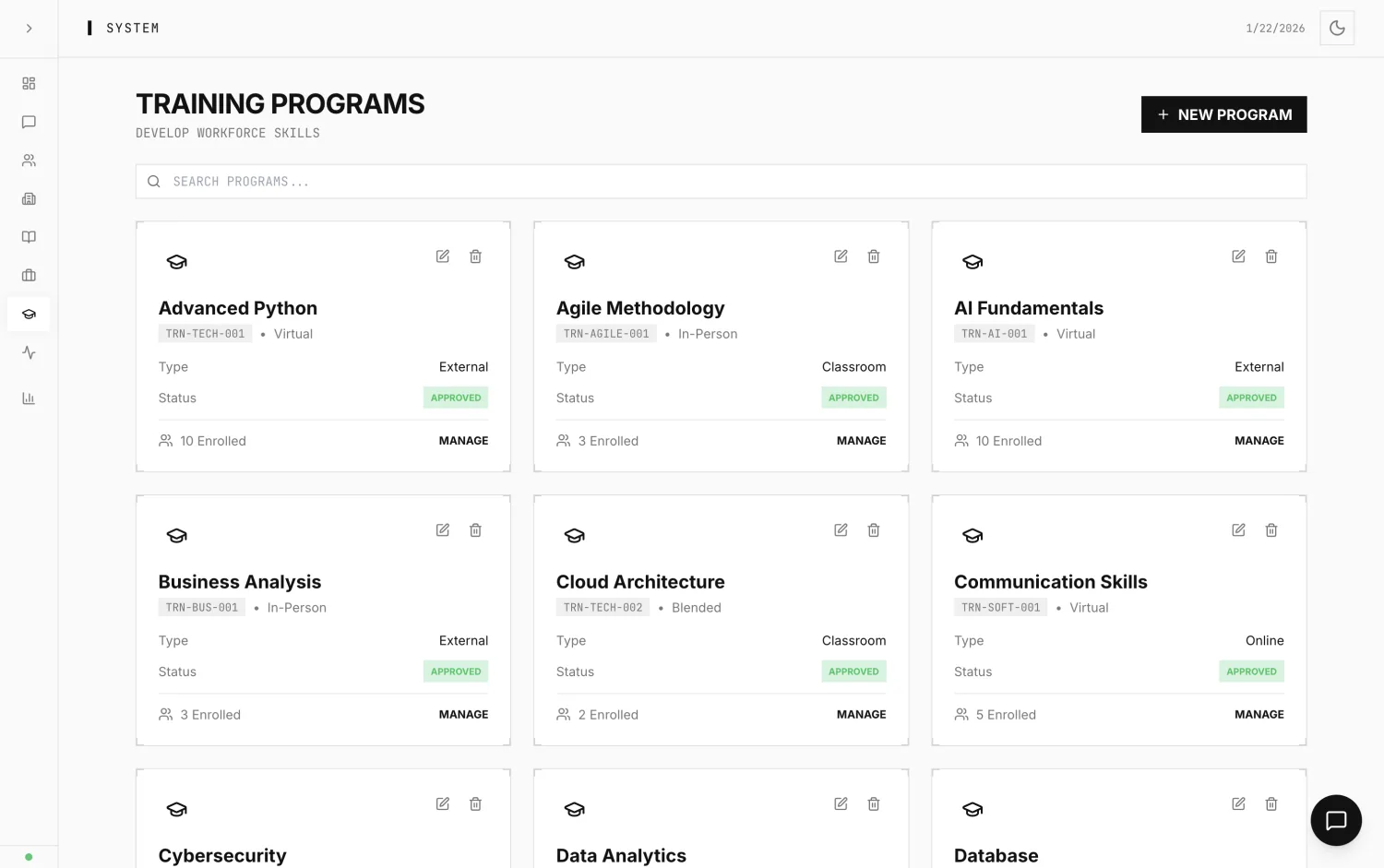This screenshot has width=1384, height=868.
Task: Edit the AI Fundamentals program
Action: pyautogui.click(x=1238, y=256)
